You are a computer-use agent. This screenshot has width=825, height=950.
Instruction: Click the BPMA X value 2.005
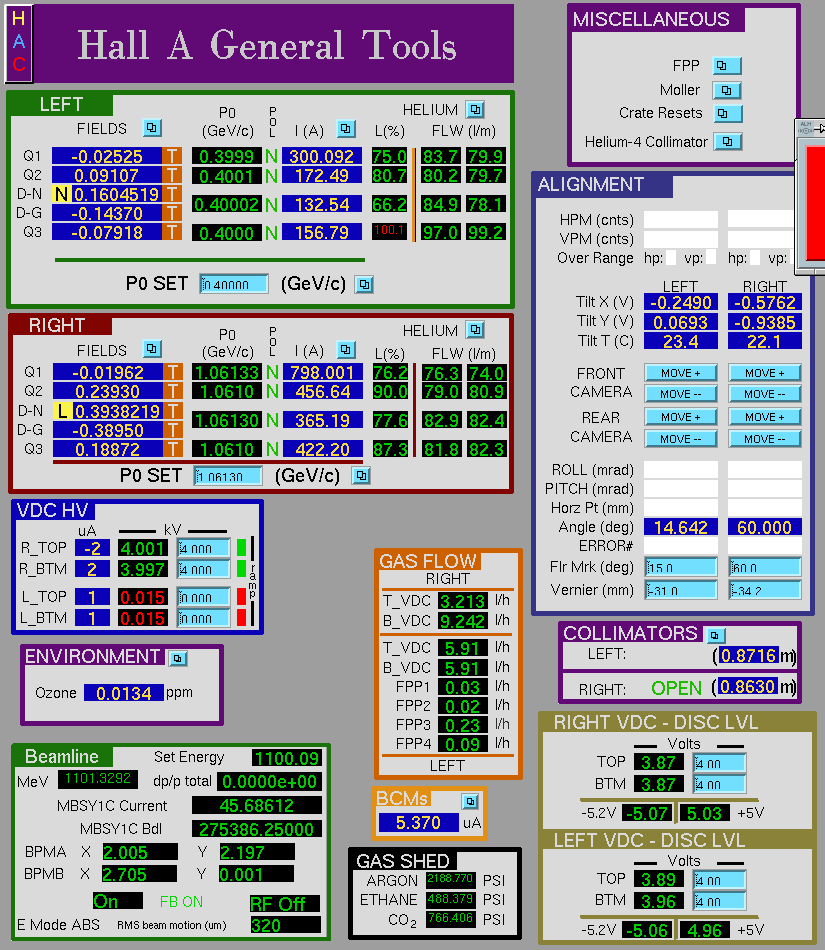coord(140,852)
